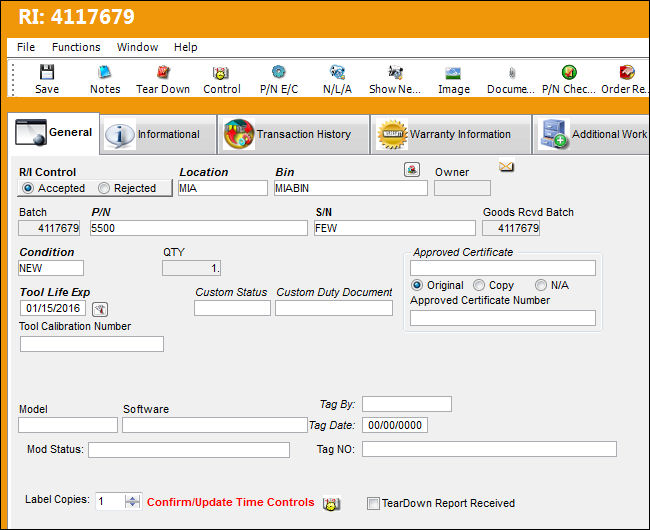Image resolution: width=650 pixels, height=530 pixels.
Task: Click the P/N field showing 5500
Action: point(199,228)
